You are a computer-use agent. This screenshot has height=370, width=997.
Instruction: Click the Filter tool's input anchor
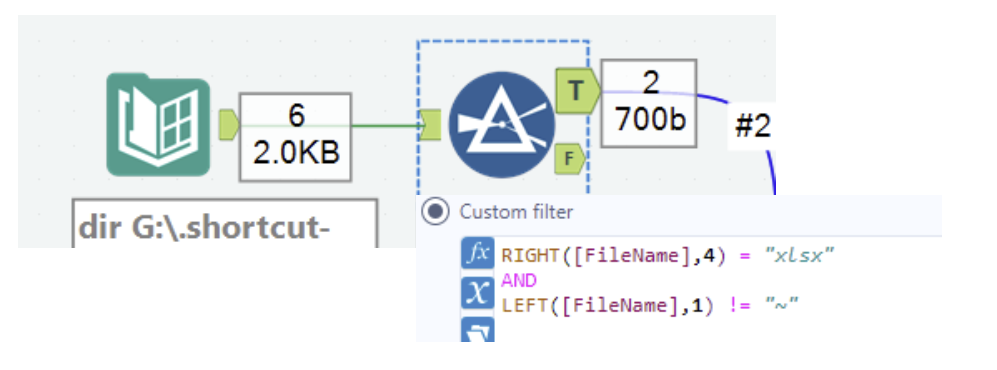tap(430, 125)
